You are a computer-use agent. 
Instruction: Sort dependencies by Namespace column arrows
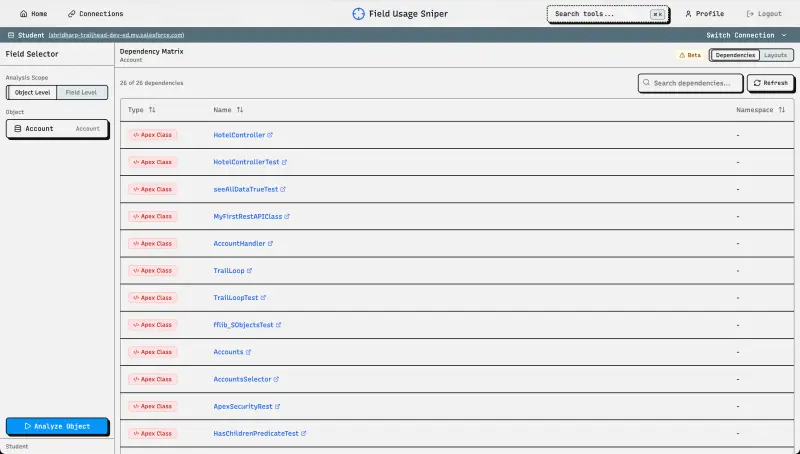tap(782, 110)
